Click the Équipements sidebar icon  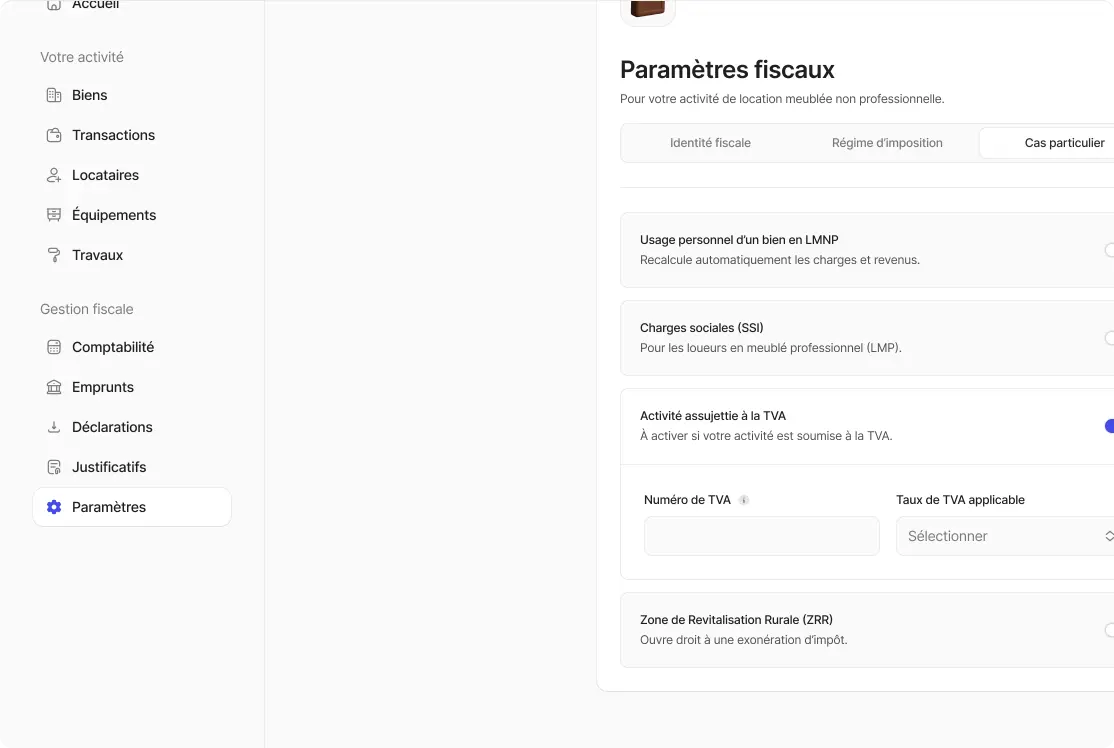[53, 215]
